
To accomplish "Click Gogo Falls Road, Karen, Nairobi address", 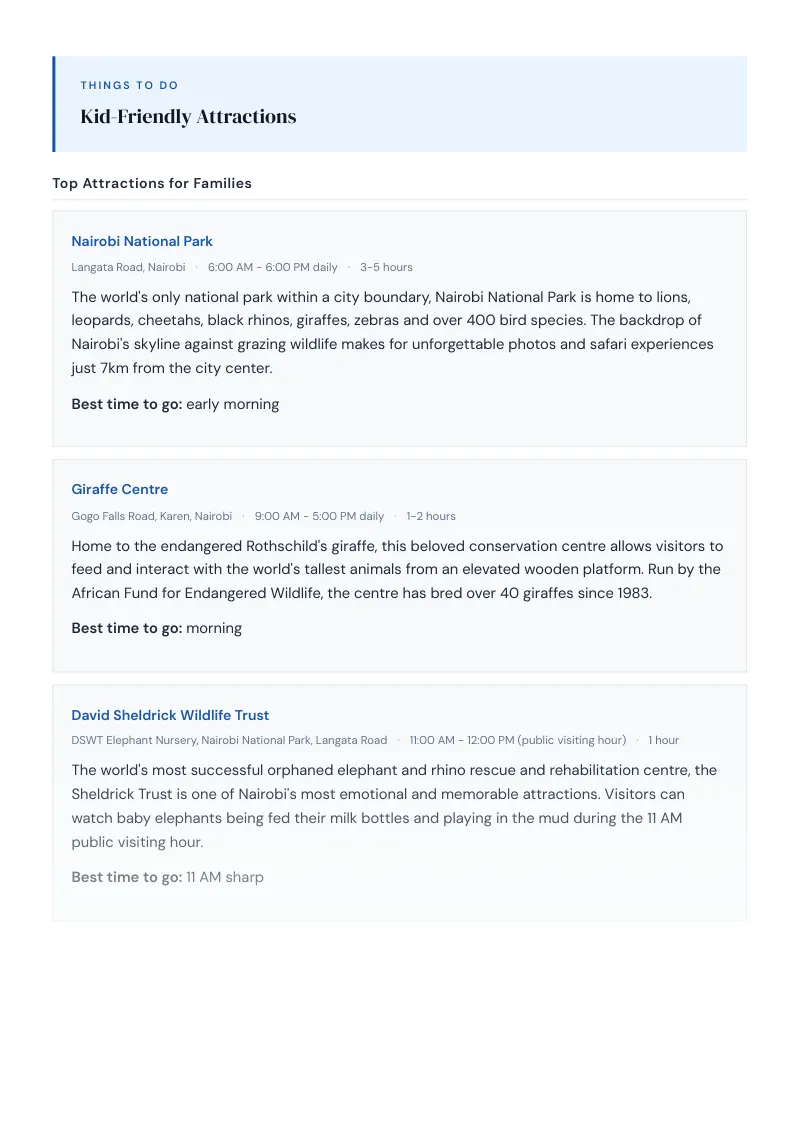I will [x=152, y=516].
